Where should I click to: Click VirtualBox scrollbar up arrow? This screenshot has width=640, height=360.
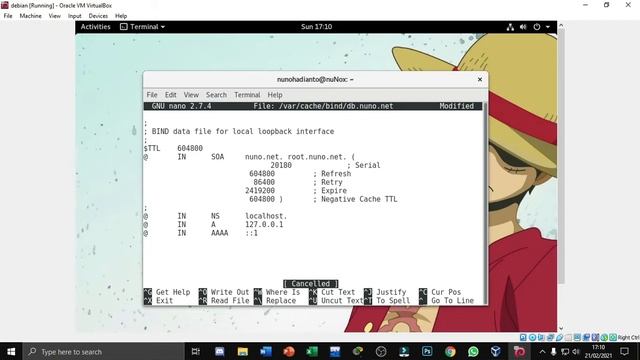click(561, 25)
